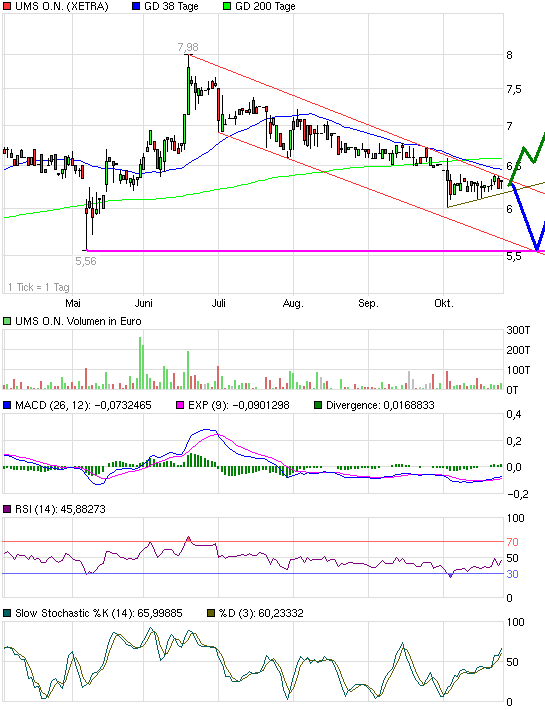Click the 200T volume axis value

point(518,350)
